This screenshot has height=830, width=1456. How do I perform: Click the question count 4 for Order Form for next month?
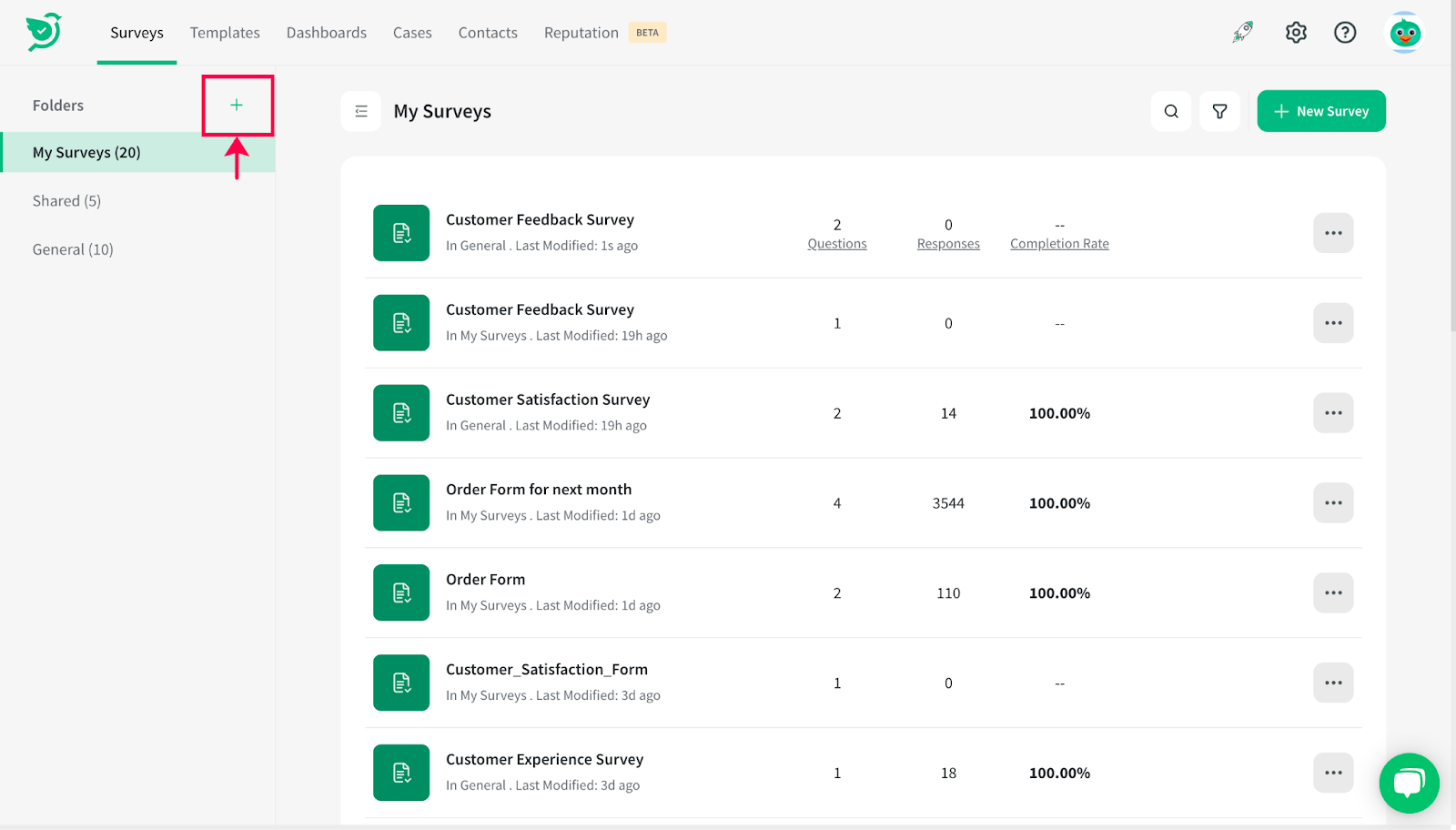837,503
